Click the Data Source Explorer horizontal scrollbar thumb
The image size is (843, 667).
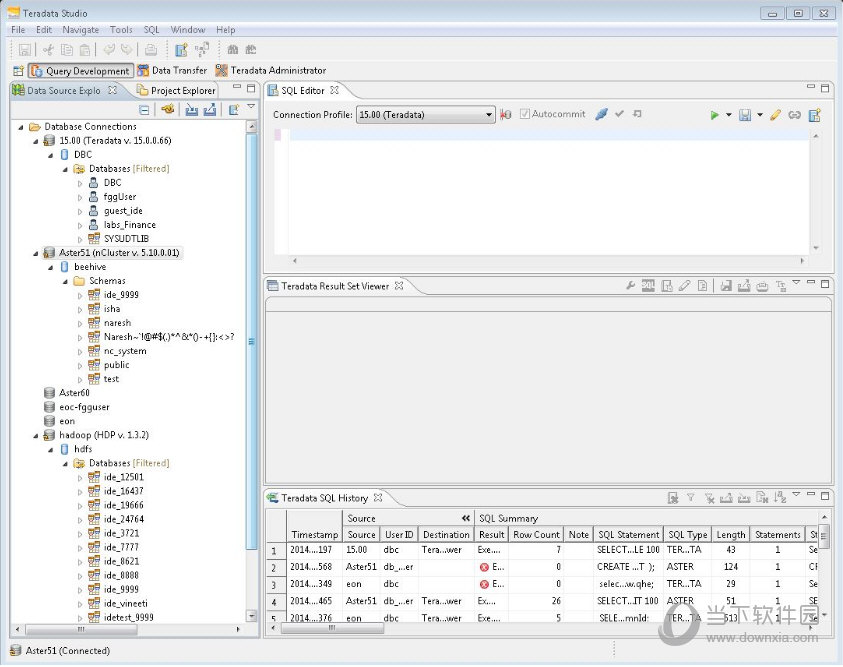81,629
